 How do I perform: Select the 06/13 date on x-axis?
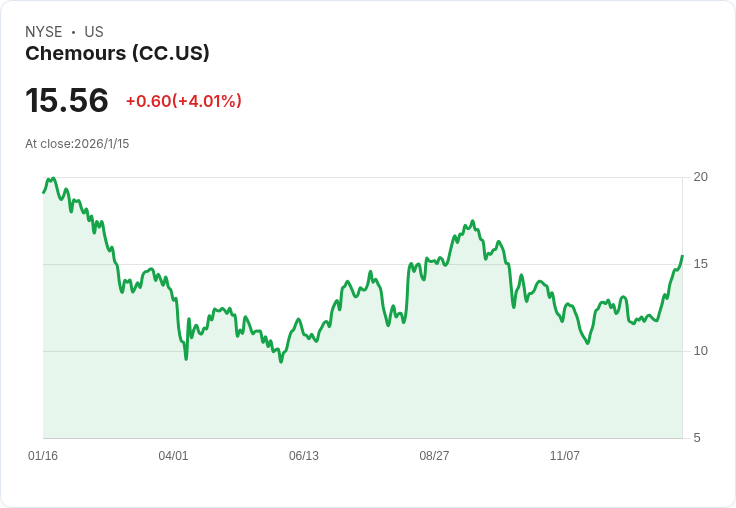[x=304, y=455]
